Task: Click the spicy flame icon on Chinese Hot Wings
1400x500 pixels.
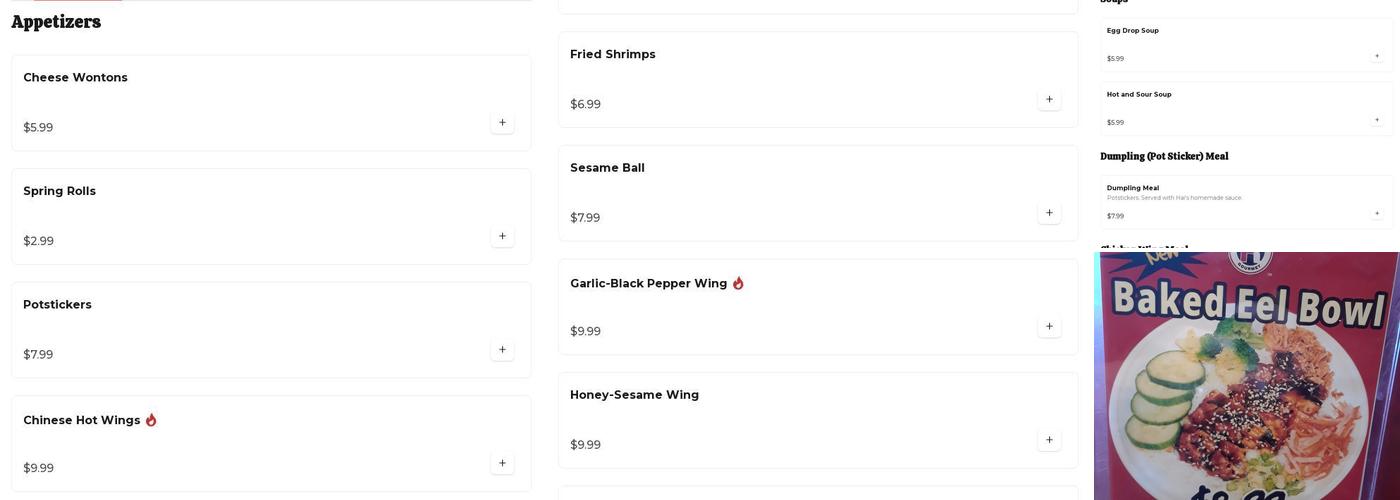Action: coord(151,420)
